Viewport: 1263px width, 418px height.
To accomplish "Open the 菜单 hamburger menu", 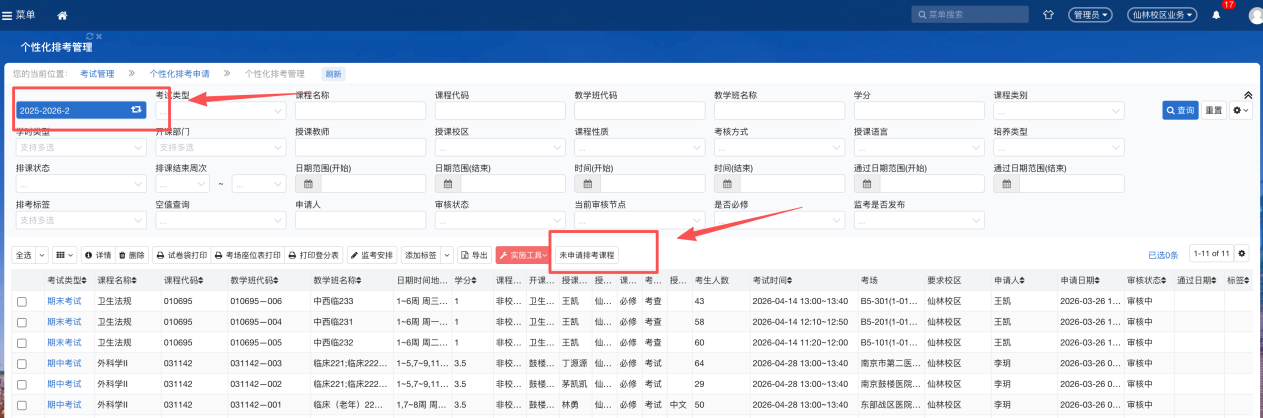I will coord(19,15).
